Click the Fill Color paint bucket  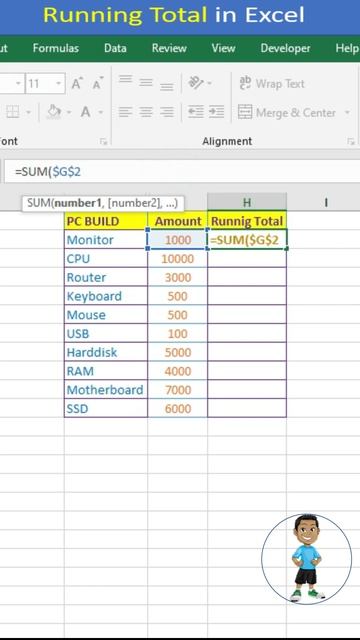(x=54, y=111)
